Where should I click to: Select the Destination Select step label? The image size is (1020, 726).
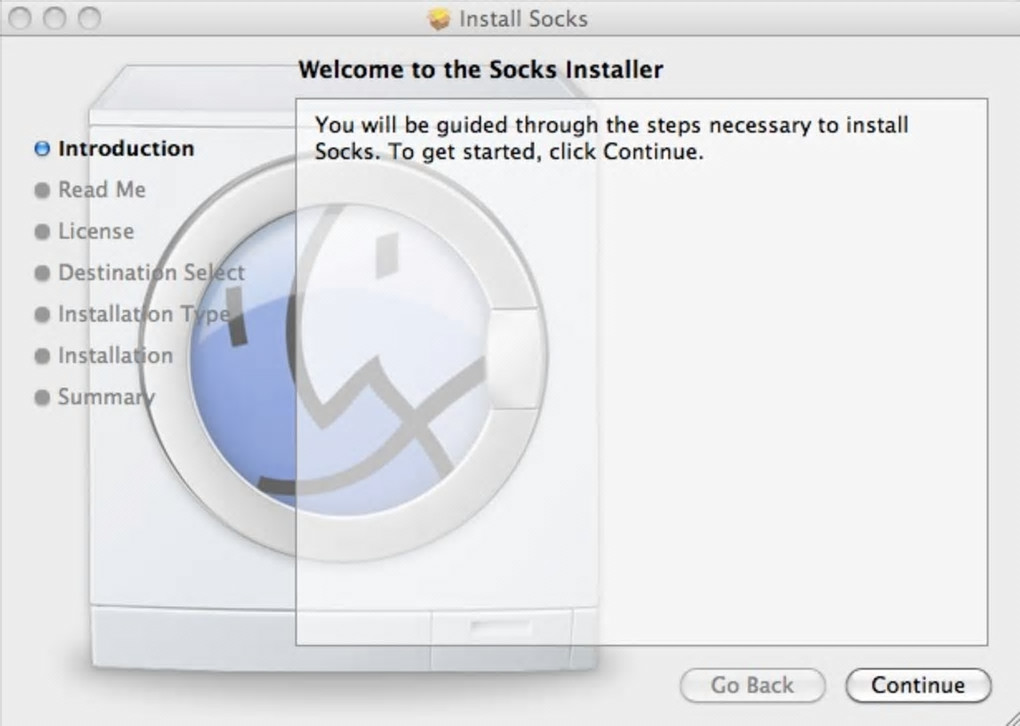tap(151, 273)
